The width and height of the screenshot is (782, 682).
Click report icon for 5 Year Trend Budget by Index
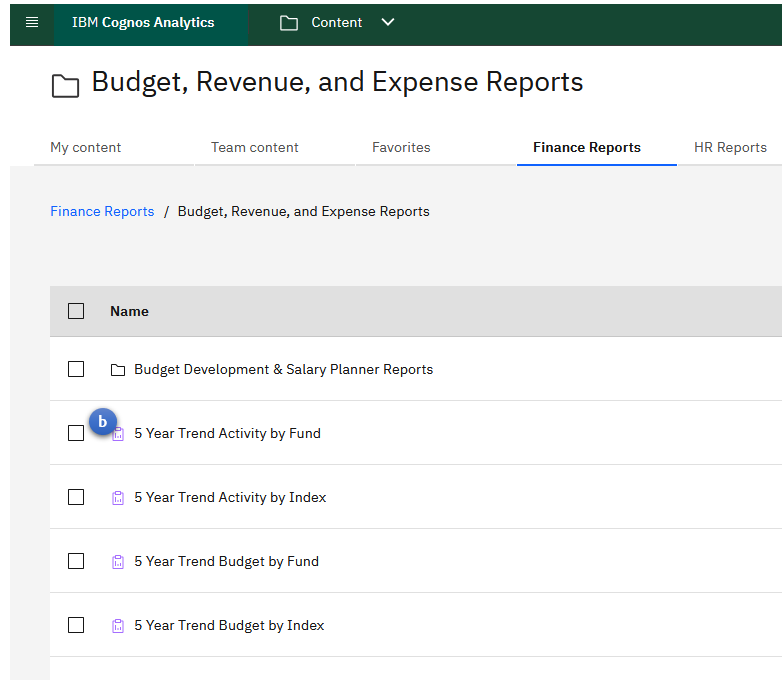[x=118, y=626]
